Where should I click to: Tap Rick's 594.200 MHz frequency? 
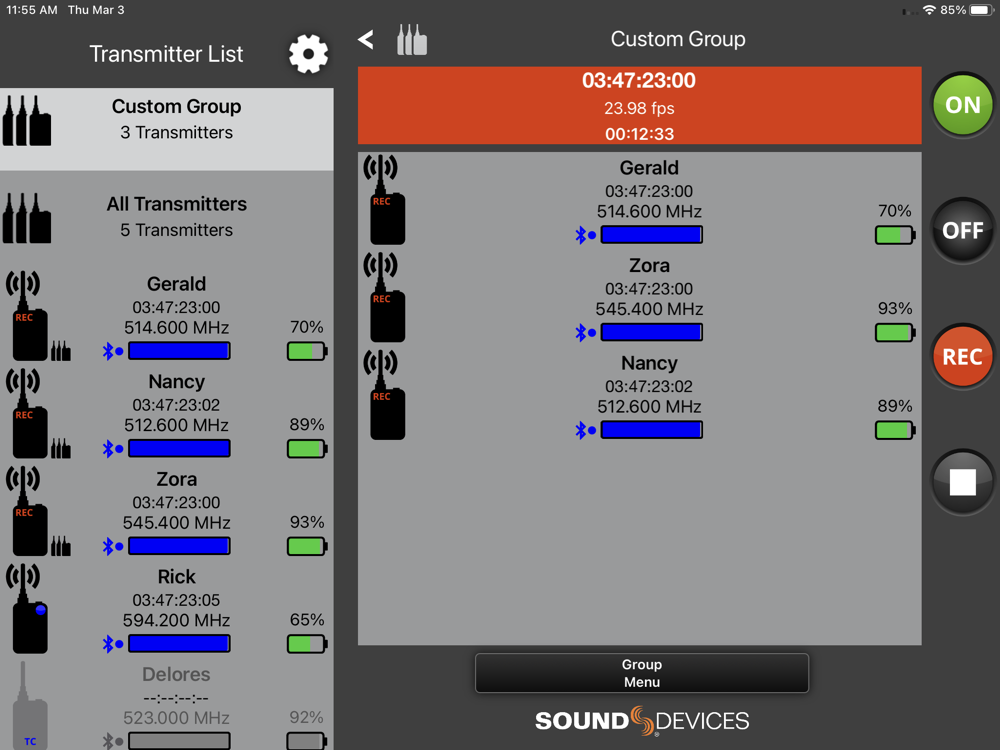tap(177, 621)
